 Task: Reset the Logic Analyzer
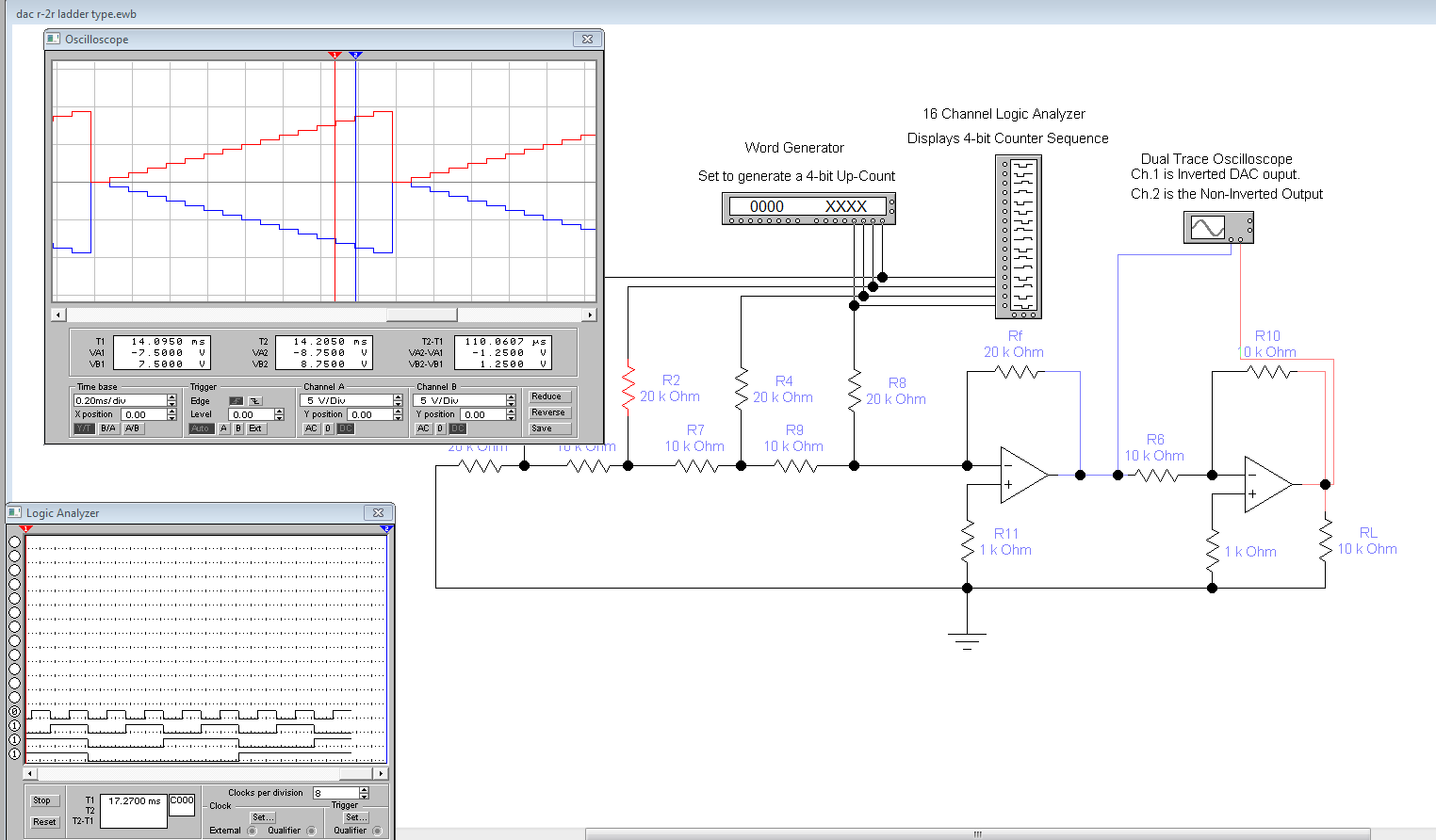(44, 822)
